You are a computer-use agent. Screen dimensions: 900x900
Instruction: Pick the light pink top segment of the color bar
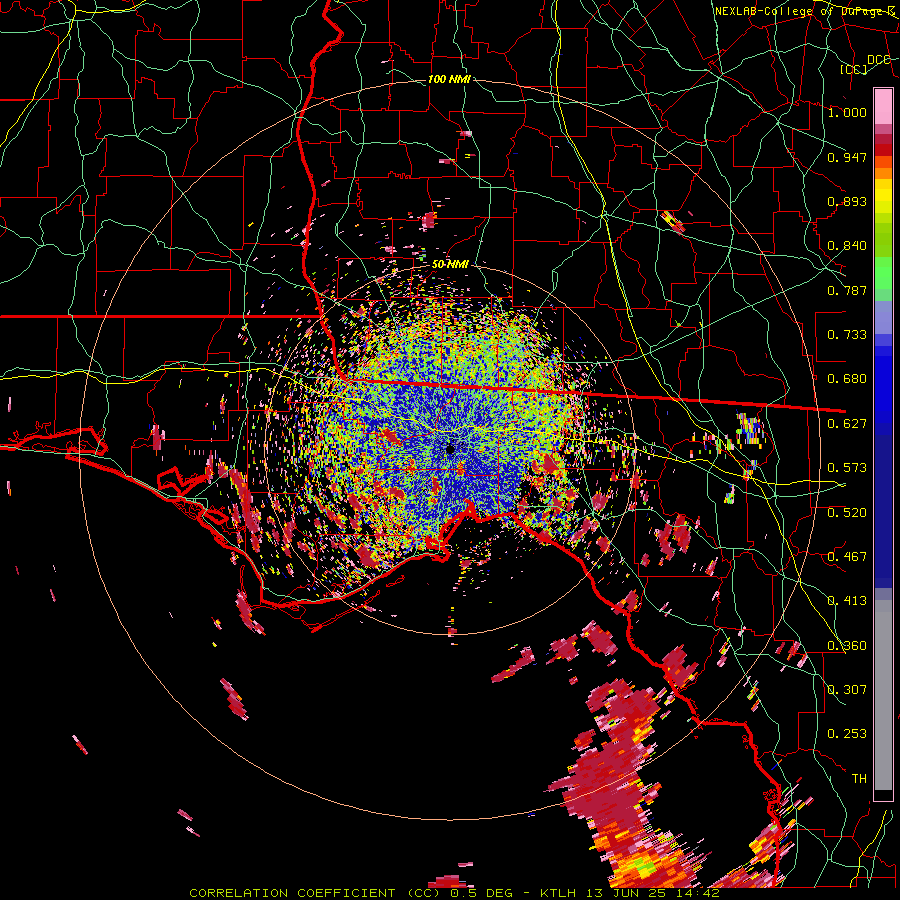pos(883,106)
